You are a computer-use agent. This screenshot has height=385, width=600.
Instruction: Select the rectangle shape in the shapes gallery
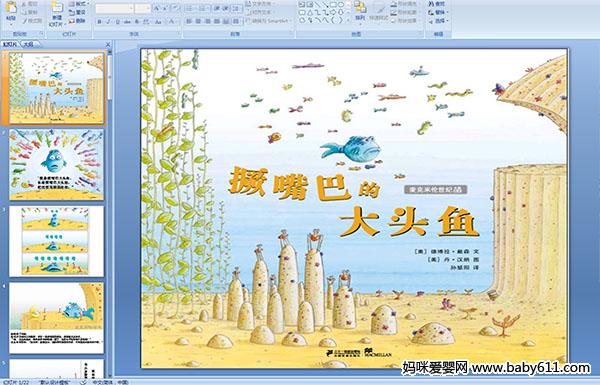[x=333, y=4]
